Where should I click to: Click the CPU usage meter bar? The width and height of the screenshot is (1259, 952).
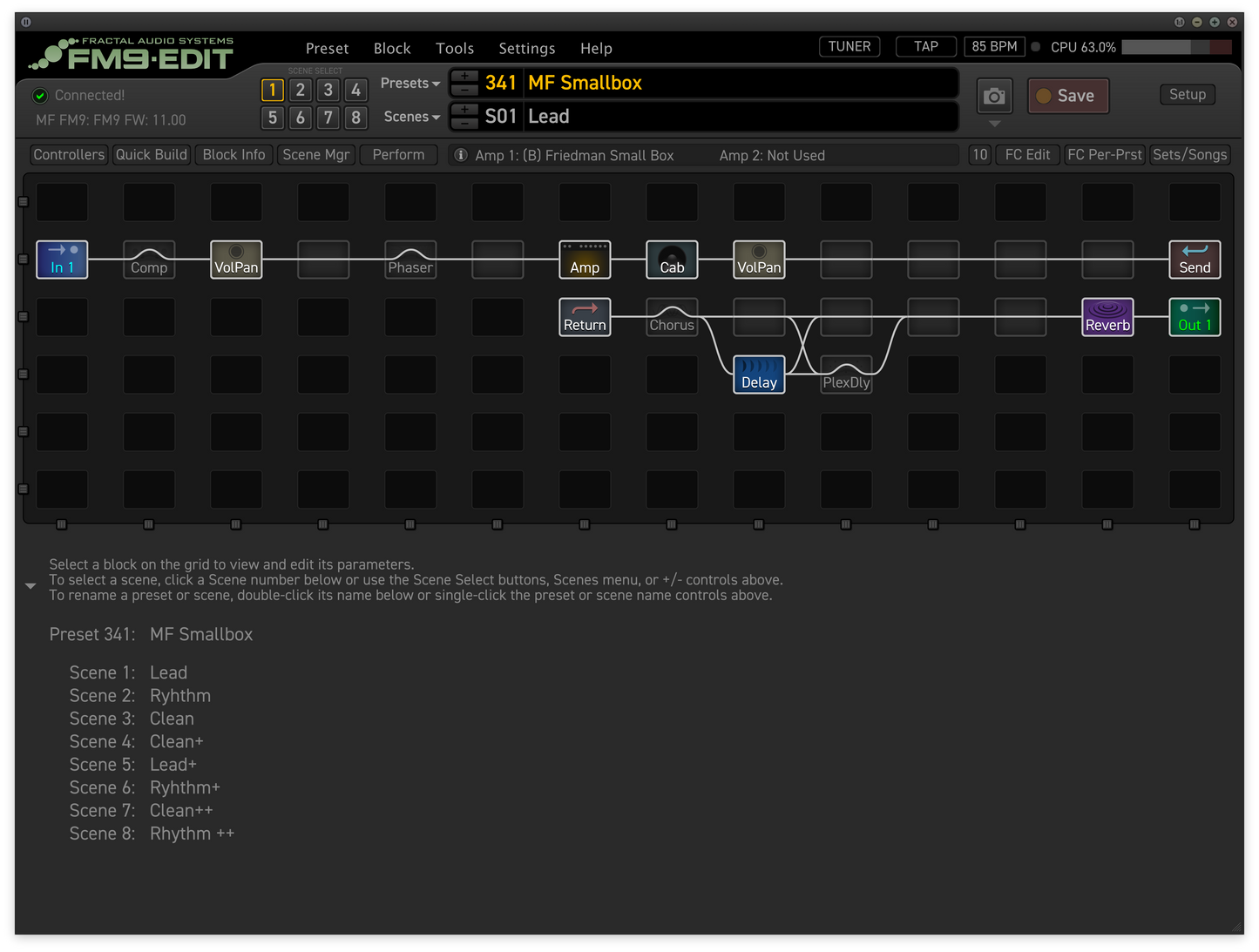point(1177,47)
